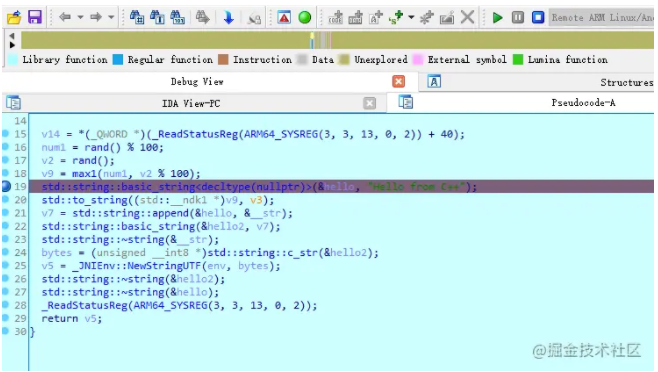Click 'std::string::append' on line 21
This screenshot has width=658, height=372.
click(131, 213)
